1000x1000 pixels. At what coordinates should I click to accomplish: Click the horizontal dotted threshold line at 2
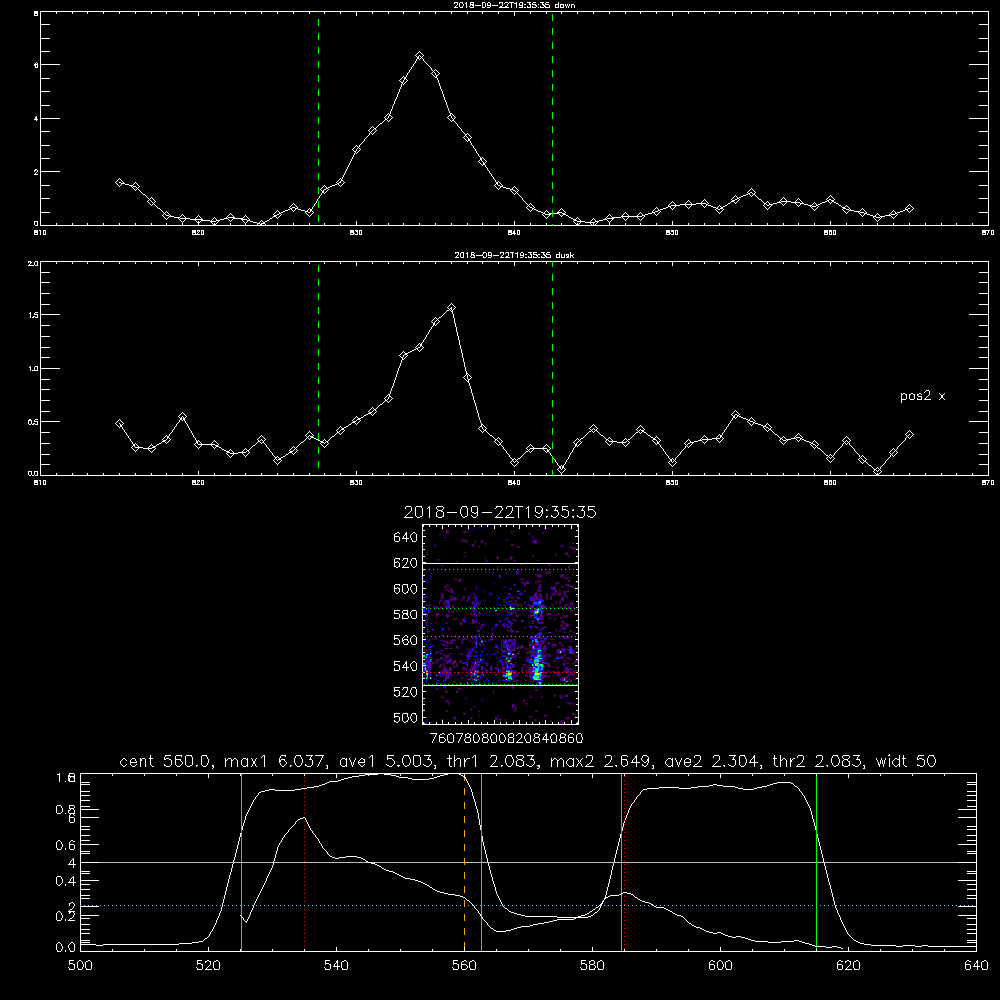[528, 906]
